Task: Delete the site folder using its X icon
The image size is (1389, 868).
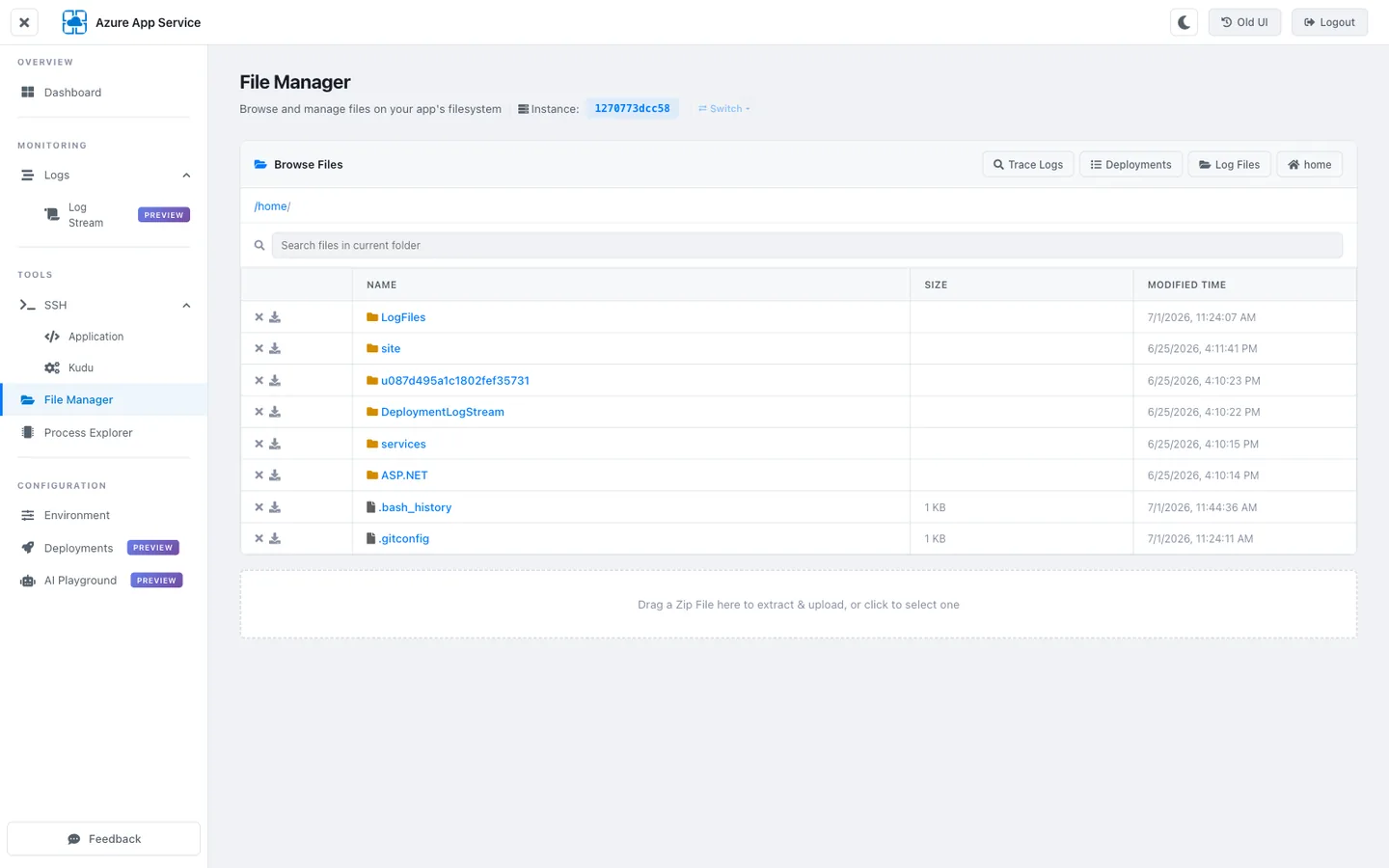Action: 259,349
